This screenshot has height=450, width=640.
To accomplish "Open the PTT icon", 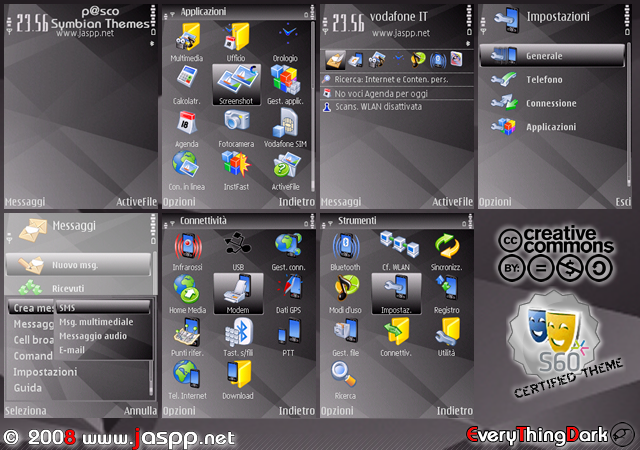I will coord(290,331).
